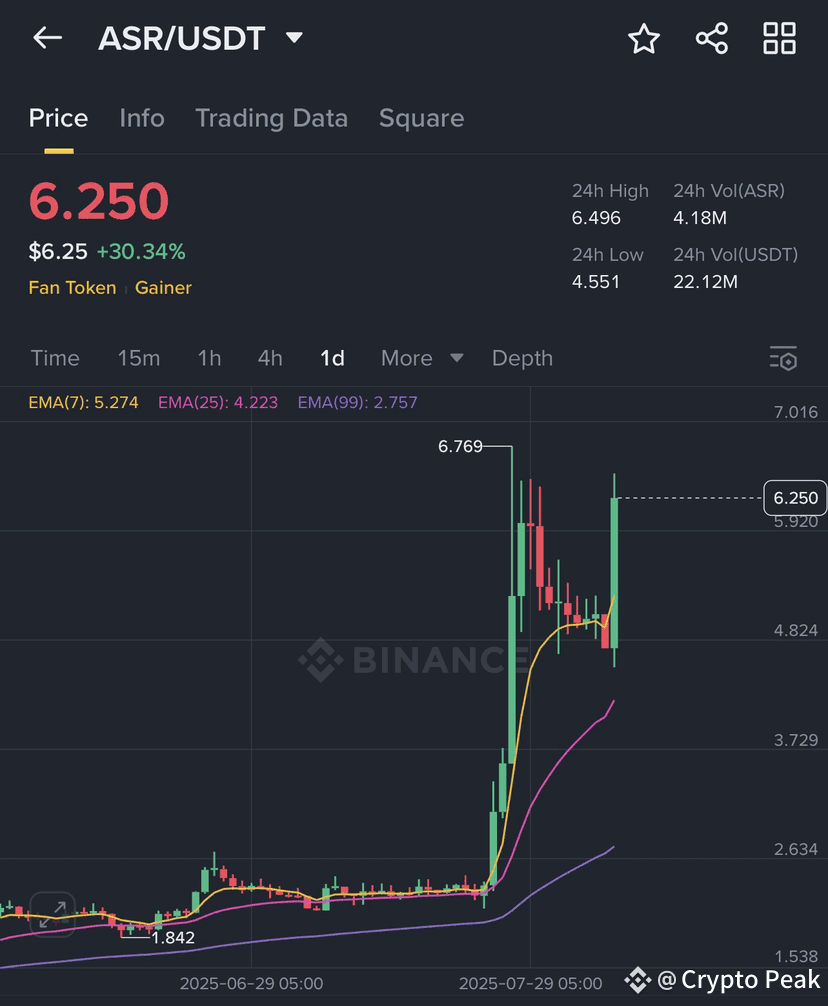Tap the 24h Low value 4.551

pyautogui.click(x=596, y=282)
